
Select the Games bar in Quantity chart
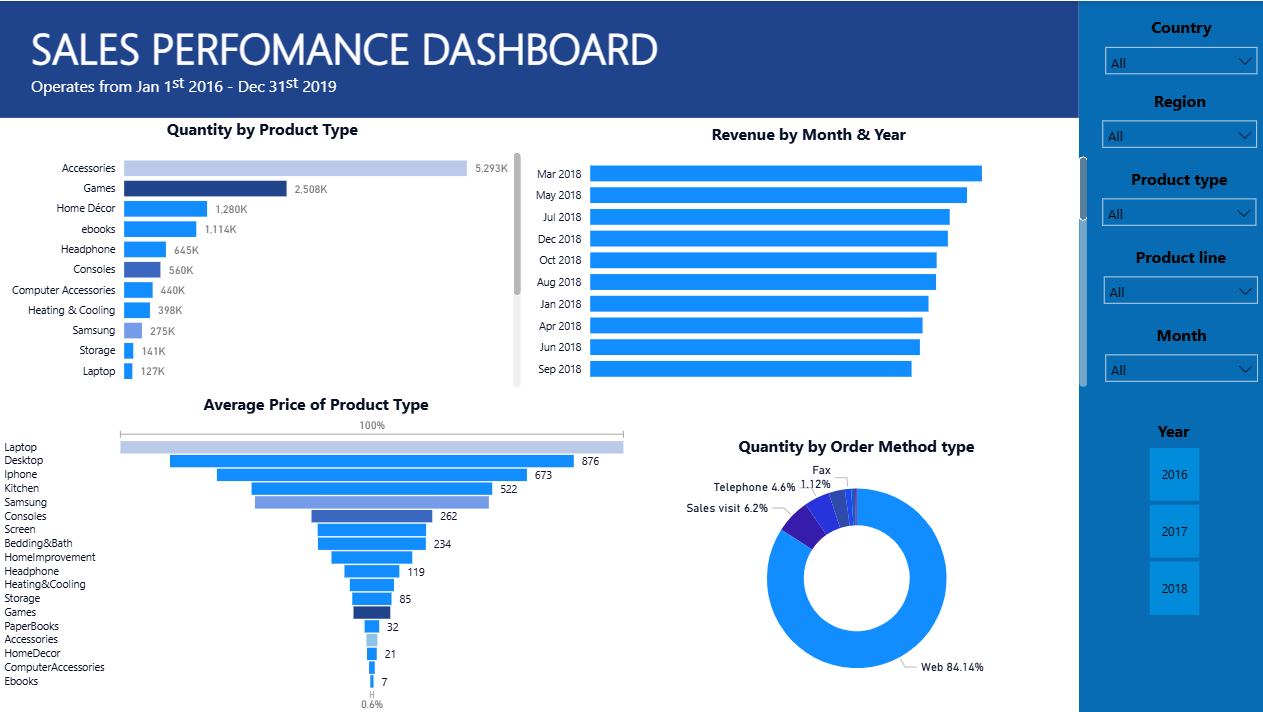point(205,188)
